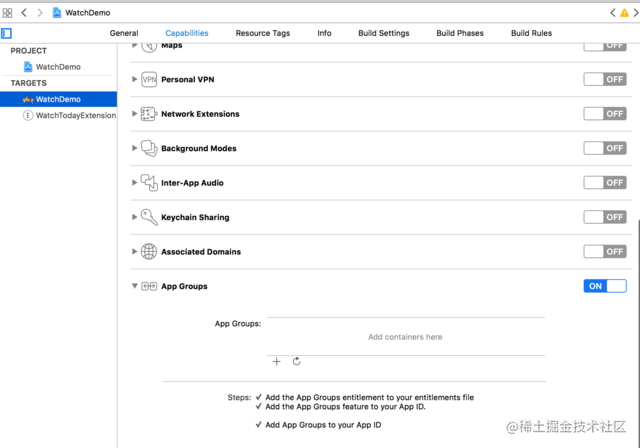Click the Personal VPN icon
640x448 pixels.
(x=149, y=80)
